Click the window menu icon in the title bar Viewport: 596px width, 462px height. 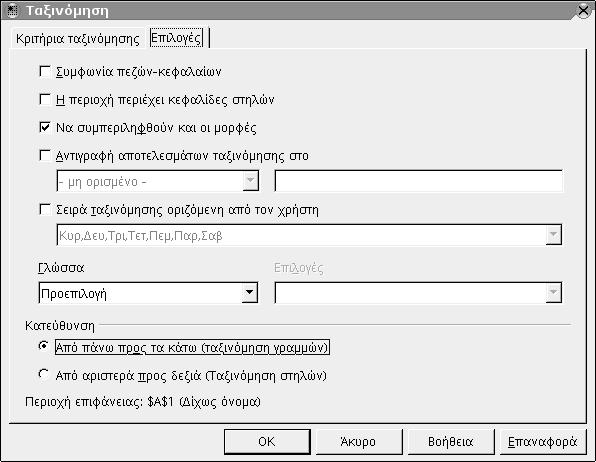coord(12,11)
